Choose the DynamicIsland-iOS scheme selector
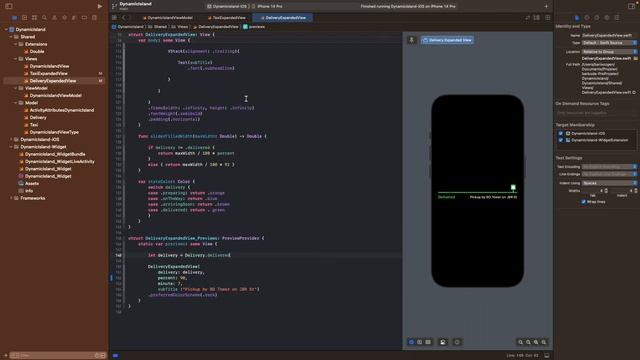Viewport: 640px width, 360px height. click(x=227, y=7)
